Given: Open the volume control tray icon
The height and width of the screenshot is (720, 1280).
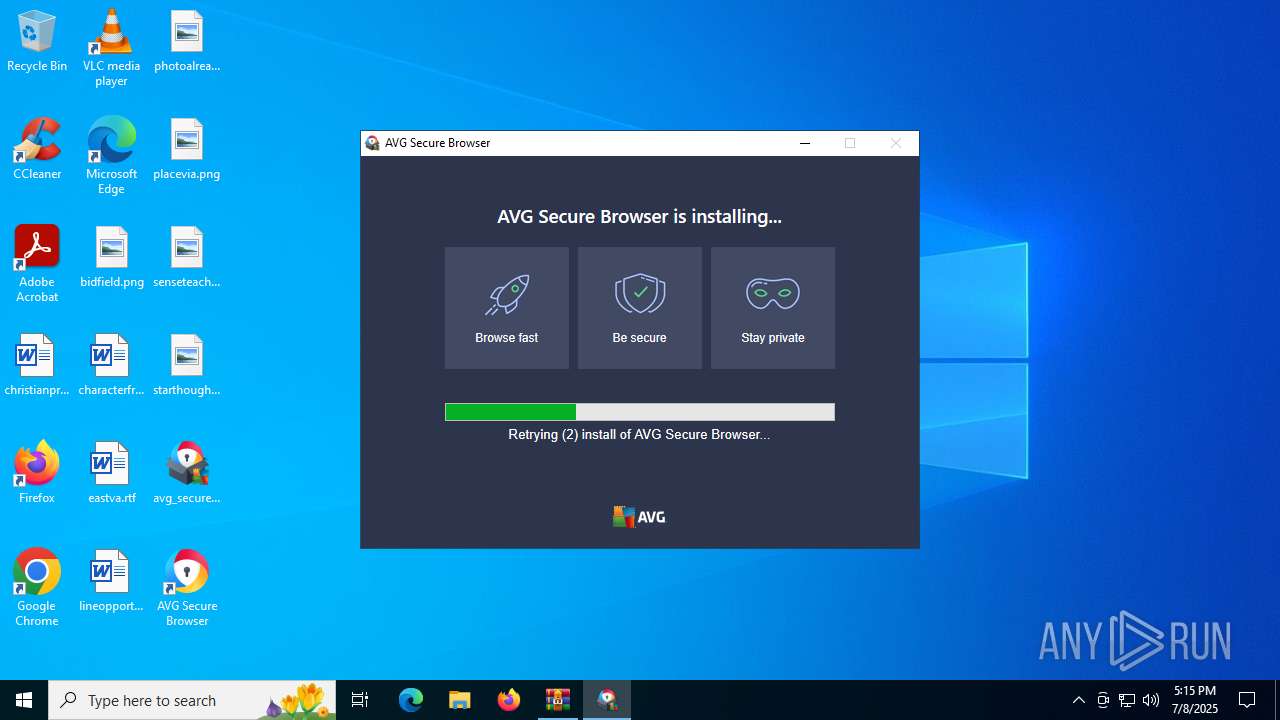Looking at the screenshot, I should 1151,700.
